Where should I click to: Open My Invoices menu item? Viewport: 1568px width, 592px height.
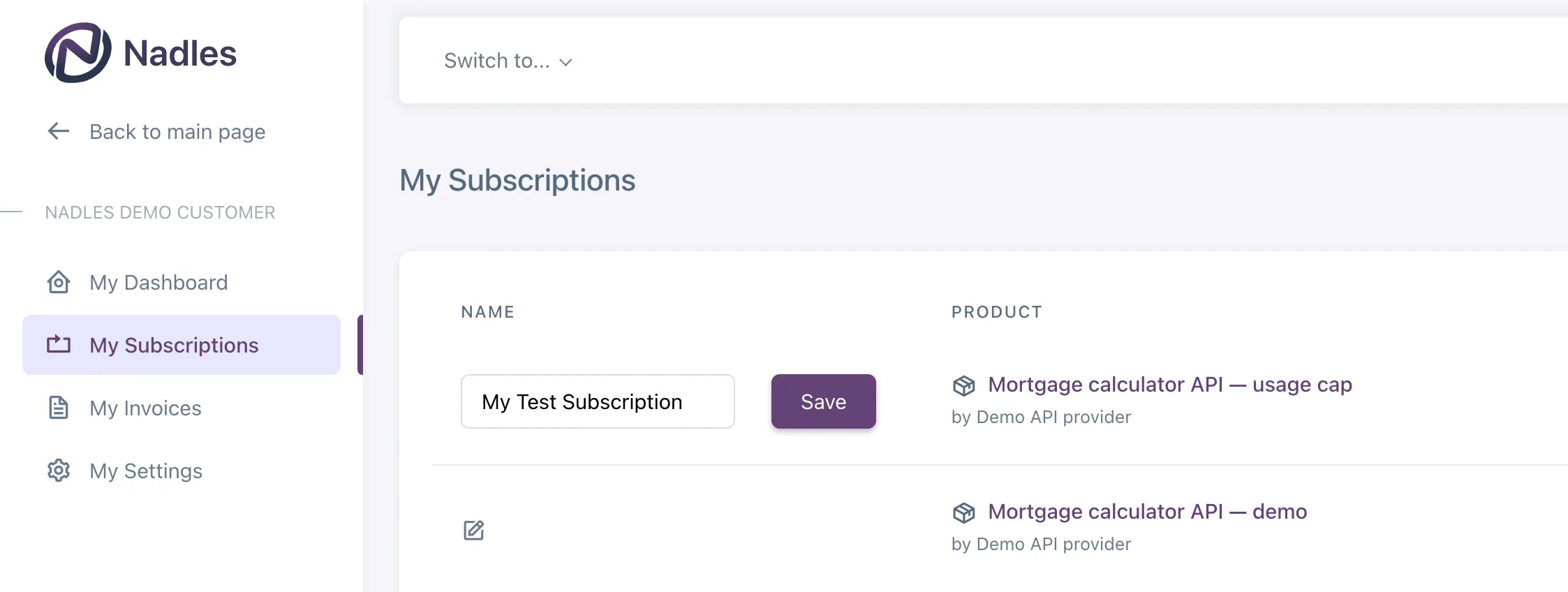(145, 408)
